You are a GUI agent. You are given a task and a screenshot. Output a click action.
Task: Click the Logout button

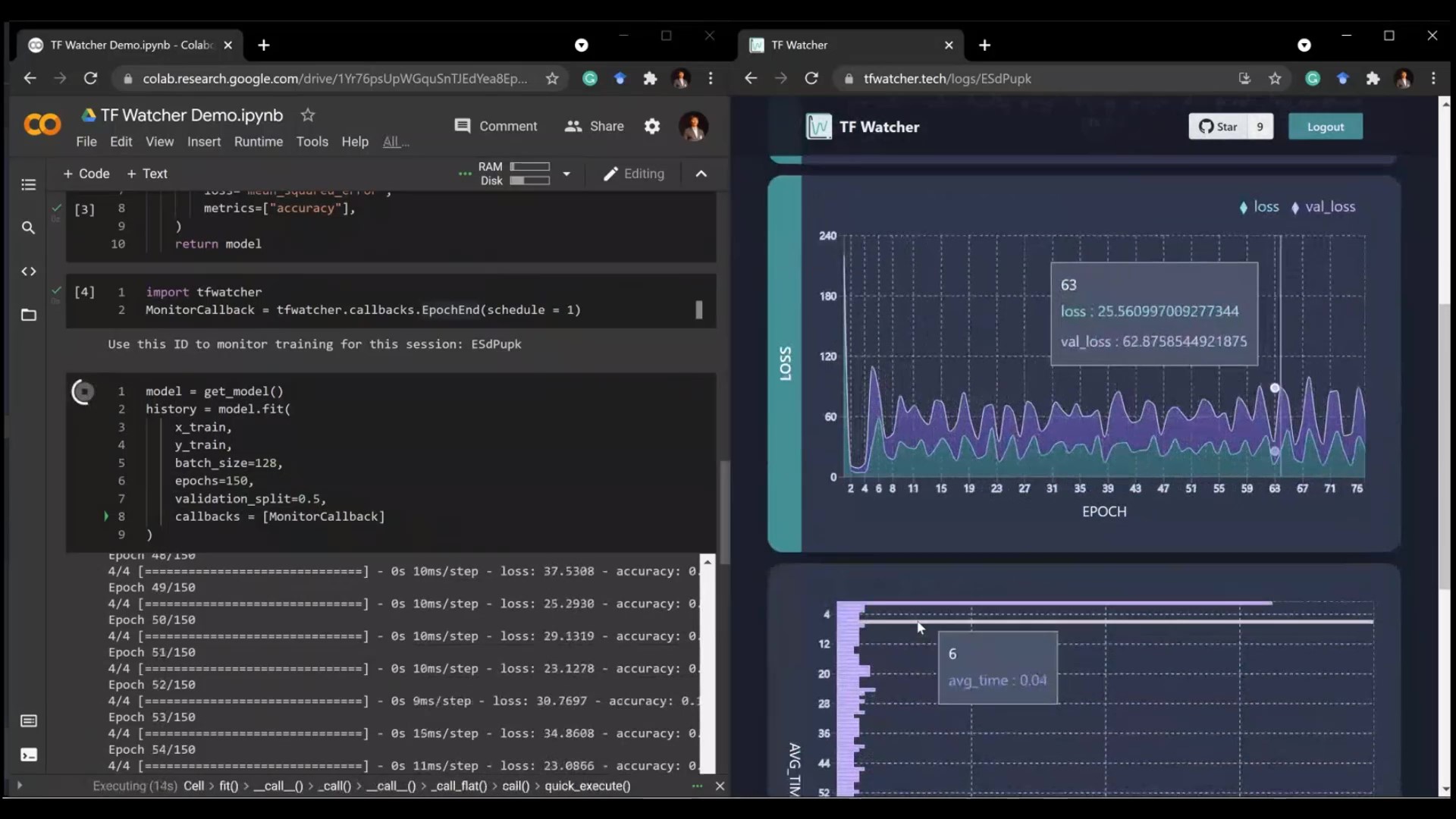point(1325,127)
